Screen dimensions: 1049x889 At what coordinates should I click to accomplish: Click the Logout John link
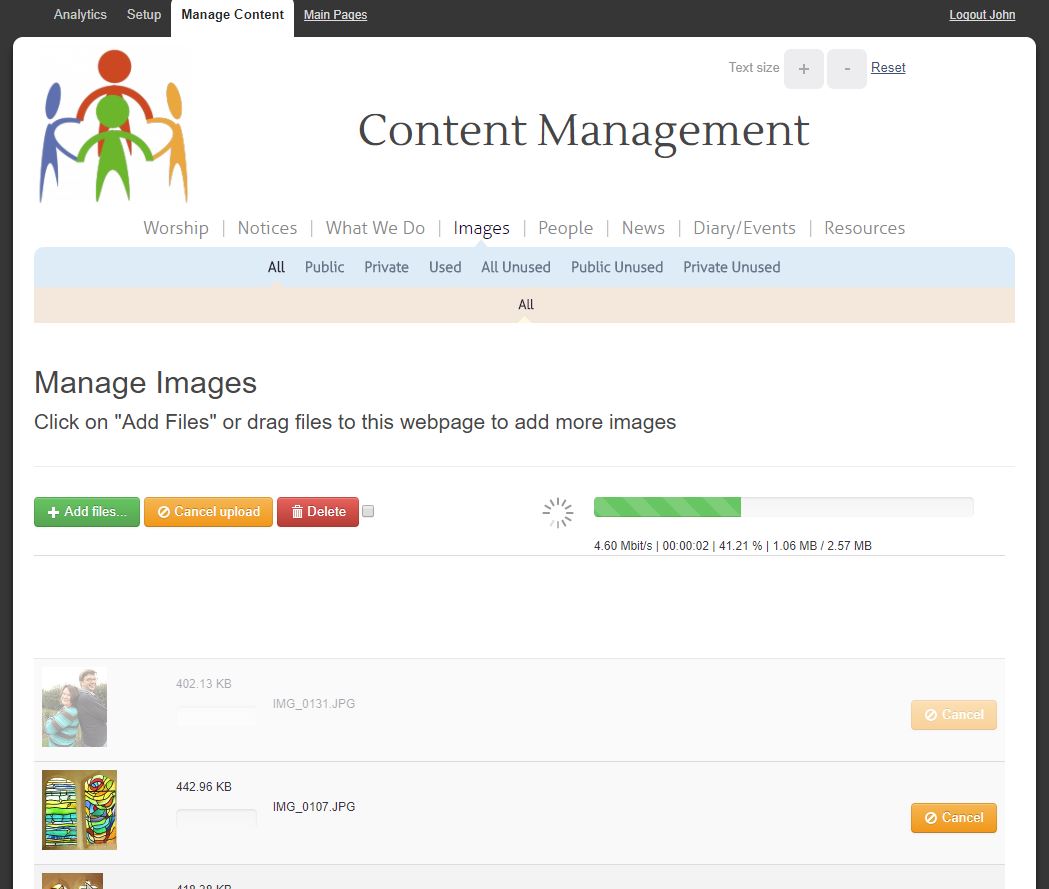[x=981, y=15]
